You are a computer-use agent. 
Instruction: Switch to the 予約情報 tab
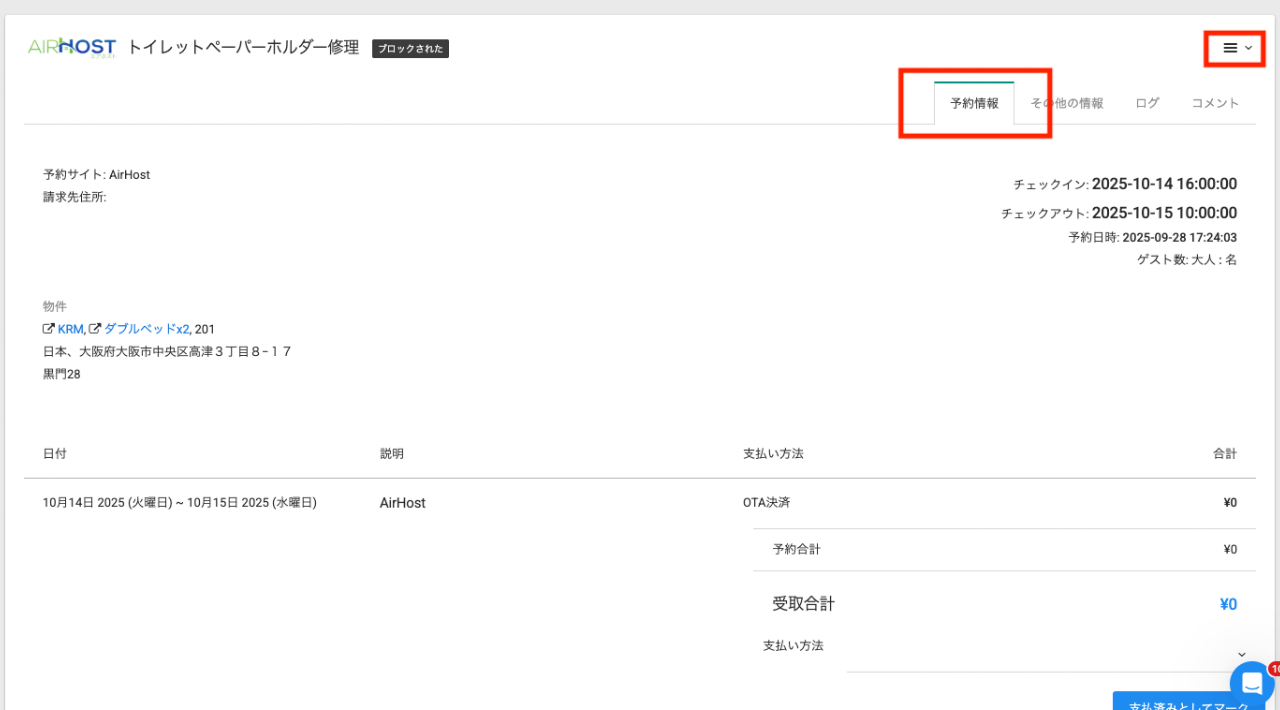[974, 103]
